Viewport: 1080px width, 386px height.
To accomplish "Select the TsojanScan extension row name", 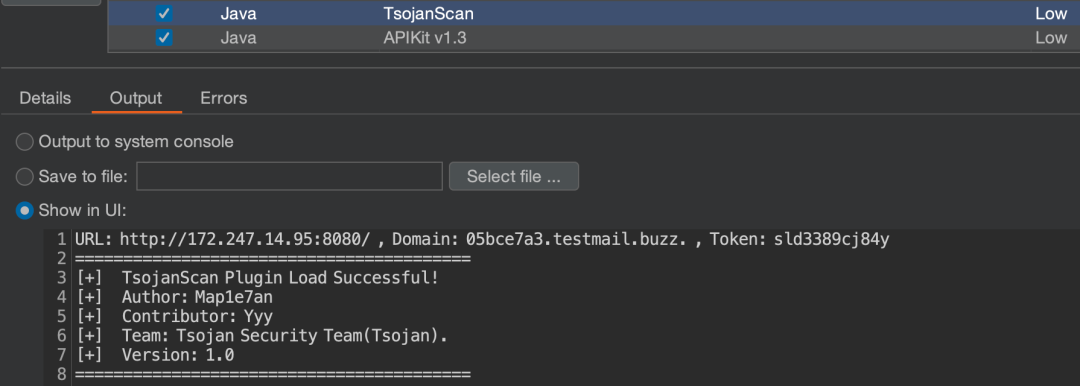I will 428,13.
